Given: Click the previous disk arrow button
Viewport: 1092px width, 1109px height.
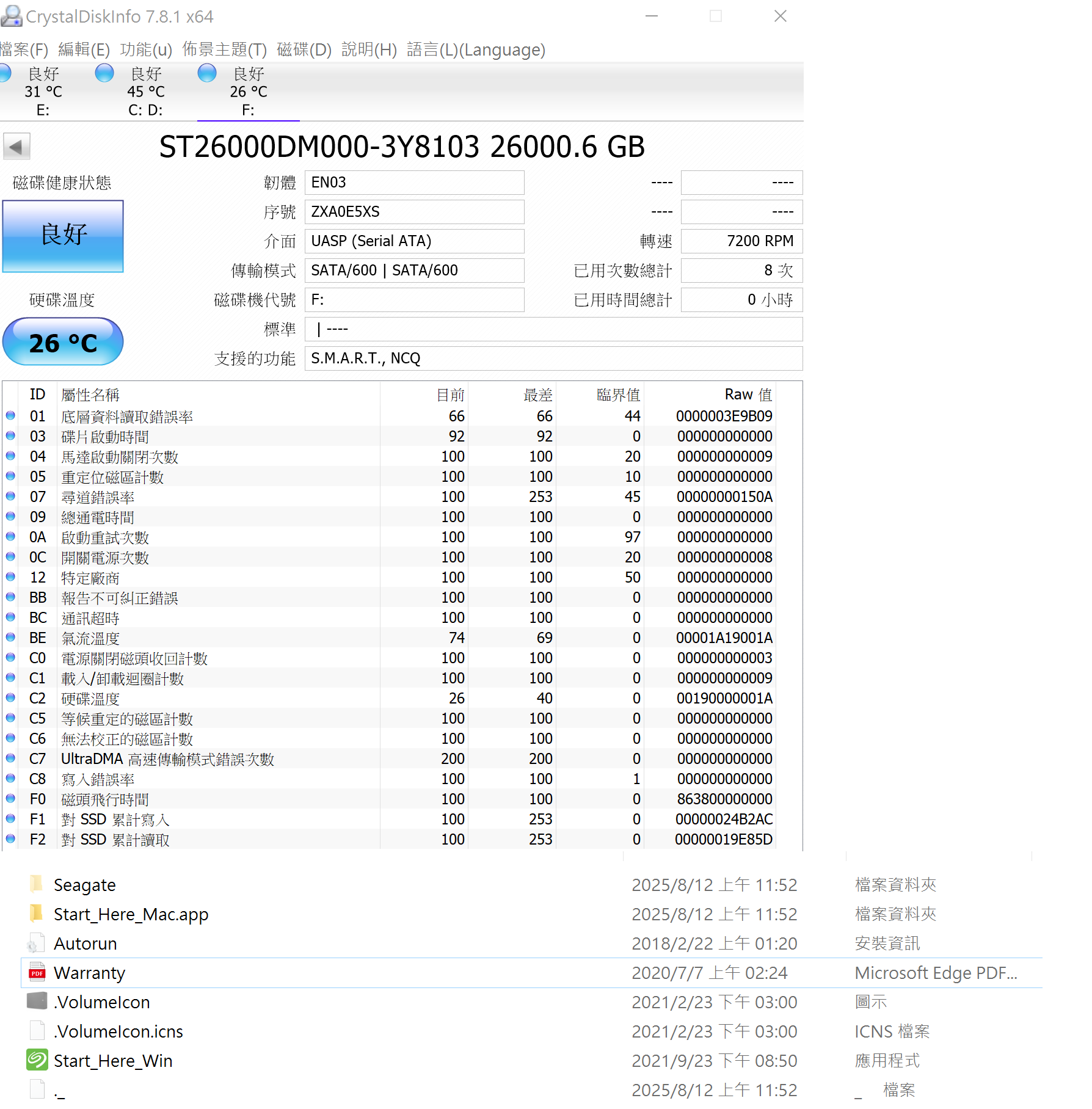Looking at the screenshot, I should click(16, 147).
